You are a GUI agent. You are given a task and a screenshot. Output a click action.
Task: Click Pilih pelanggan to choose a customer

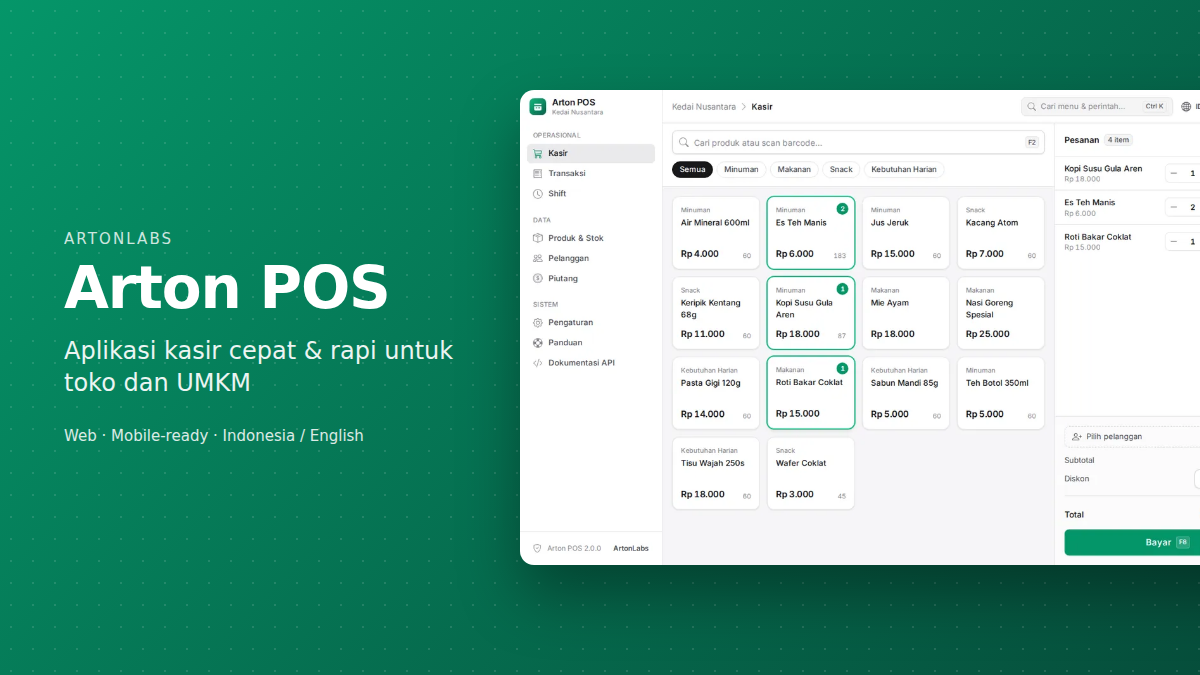pos(1132,436)
